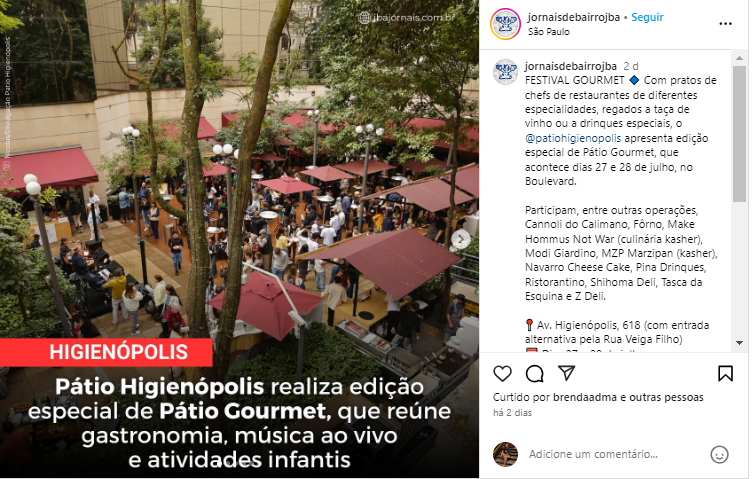The width and height of the screenshot is (753, 479).
Task: Open the São Paulo location link
Action: (x=548, y=32)
